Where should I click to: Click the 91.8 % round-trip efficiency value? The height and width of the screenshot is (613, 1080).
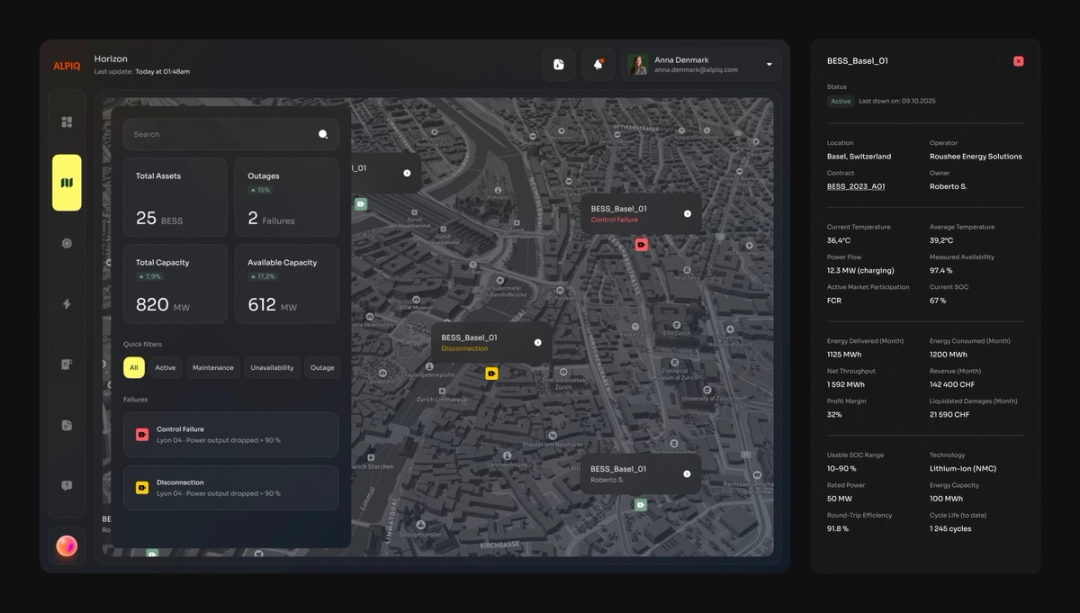pos(838,529)
